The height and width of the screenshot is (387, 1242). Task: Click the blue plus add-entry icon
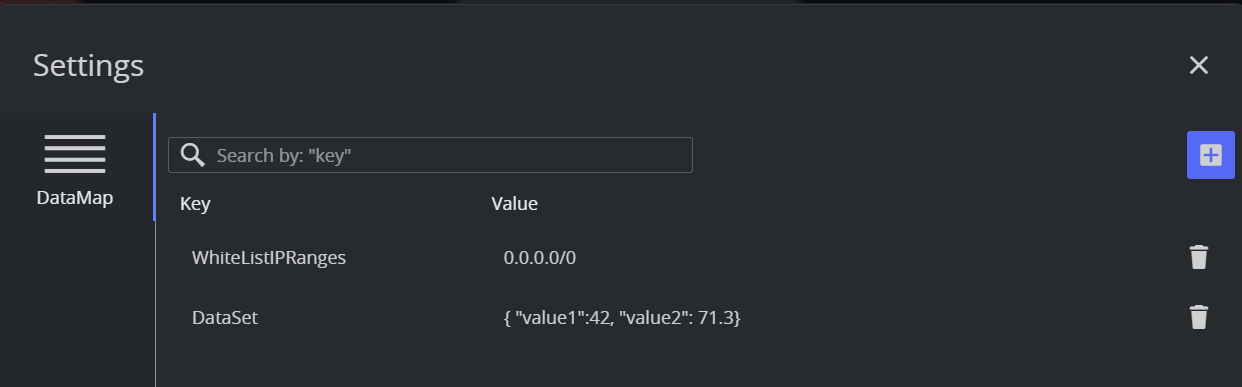point(1211,155)
